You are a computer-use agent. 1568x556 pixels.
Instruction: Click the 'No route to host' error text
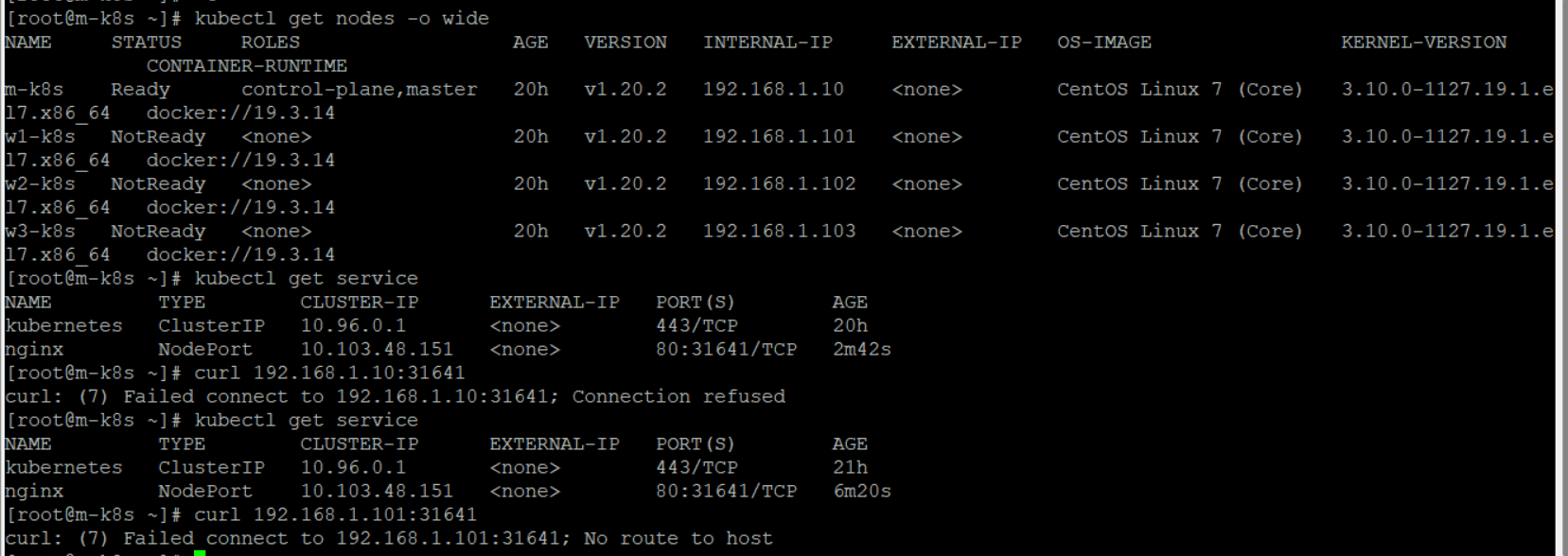(678, 538)
